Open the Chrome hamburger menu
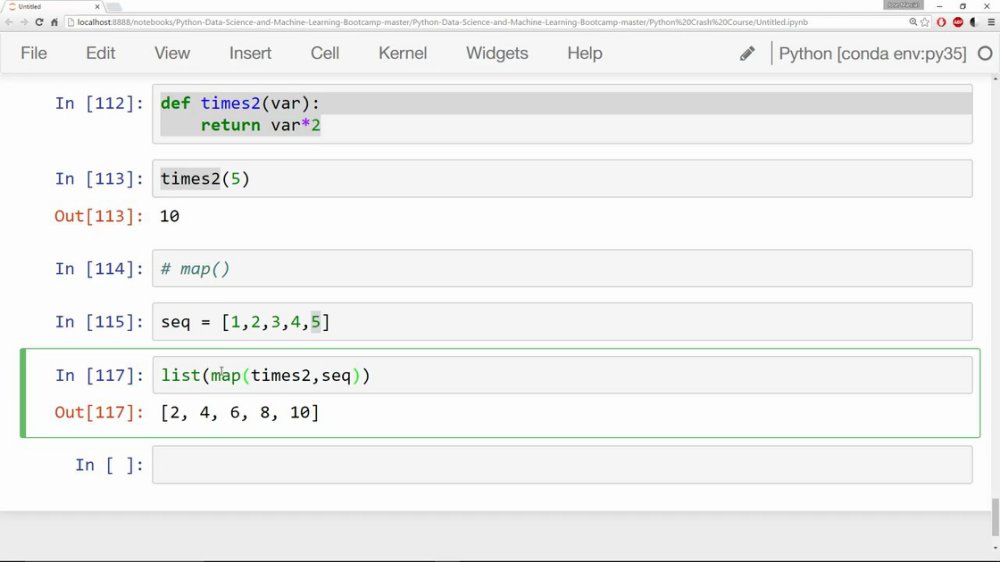Viewport: 1000px width, 562px height. tap(991, 22)
